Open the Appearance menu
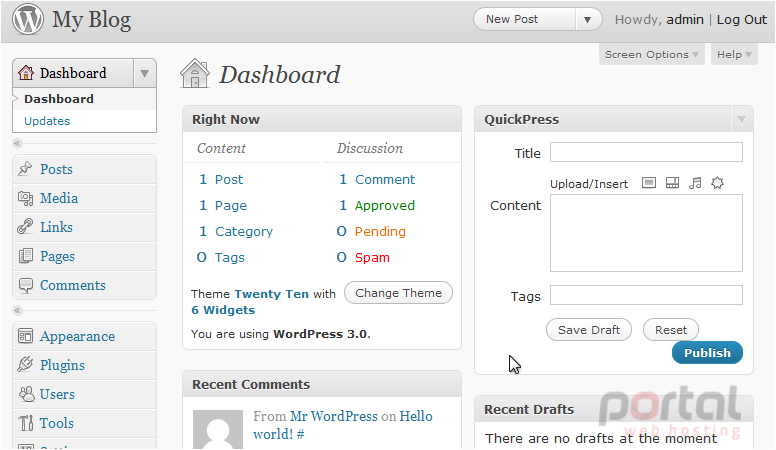Image resolution: width=776 pixels, height=450 pixels. (x=77, y=337)
